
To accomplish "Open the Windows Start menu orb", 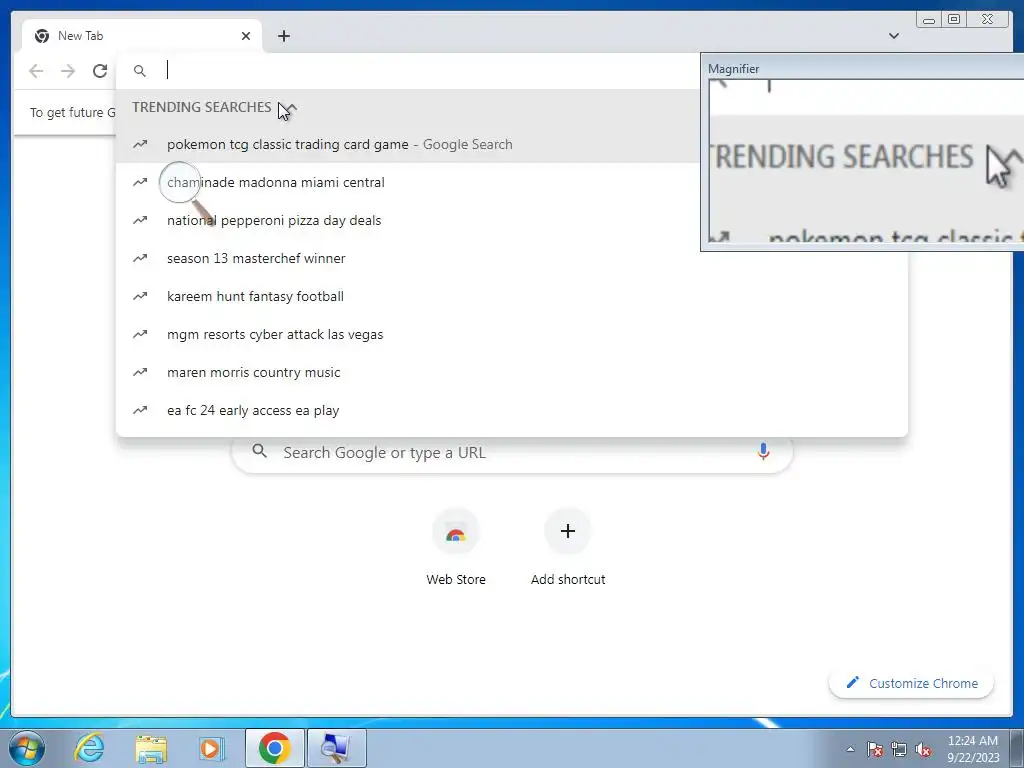I will coord(27,748).
